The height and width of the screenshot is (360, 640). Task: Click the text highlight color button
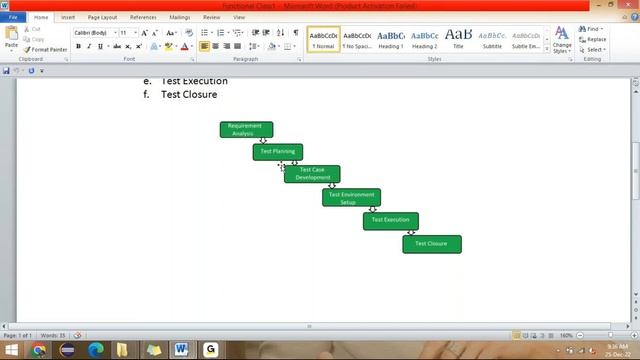point(168,47)
